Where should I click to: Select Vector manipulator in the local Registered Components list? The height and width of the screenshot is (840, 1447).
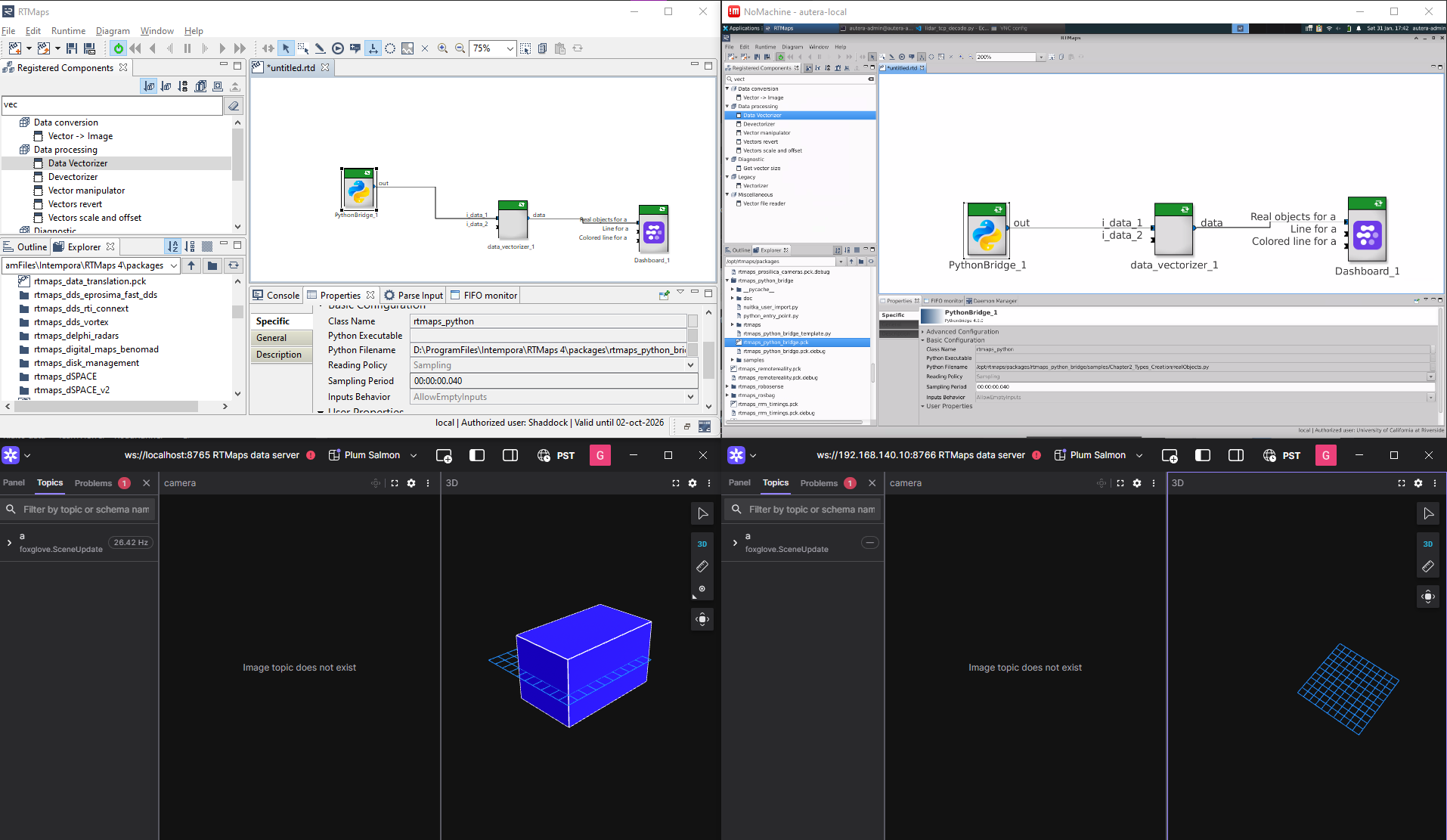[x=86, y=191]
